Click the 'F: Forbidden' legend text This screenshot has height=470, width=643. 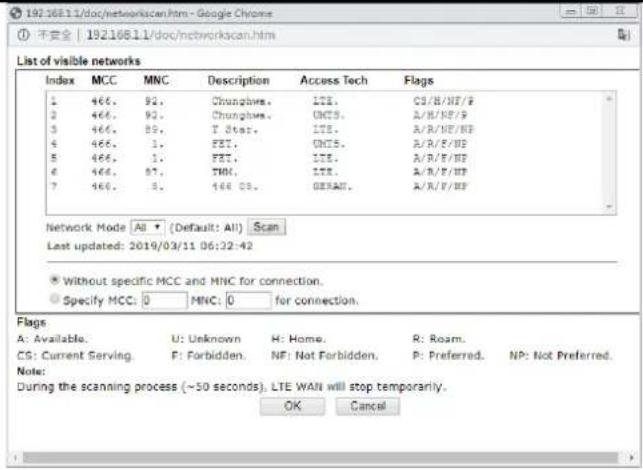pyautogui.click(x=209, y=356)
